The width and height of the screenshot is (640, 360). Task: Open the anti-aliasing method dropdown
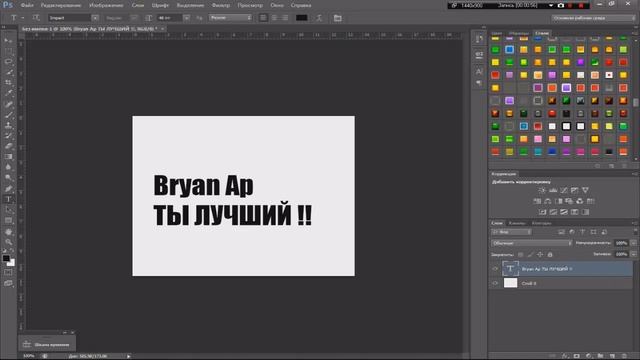pyautogui.click(x=230, y=18)
